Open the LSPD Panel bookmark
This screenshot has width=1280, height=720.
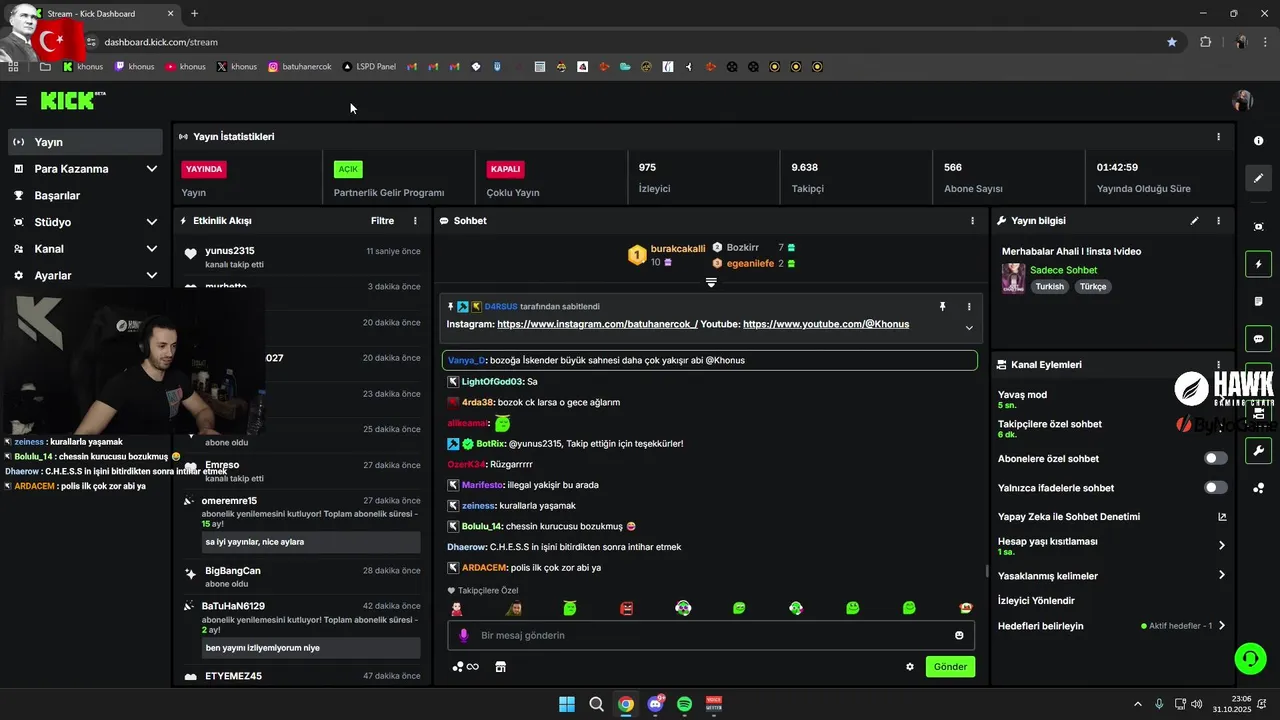pos(369,67)
